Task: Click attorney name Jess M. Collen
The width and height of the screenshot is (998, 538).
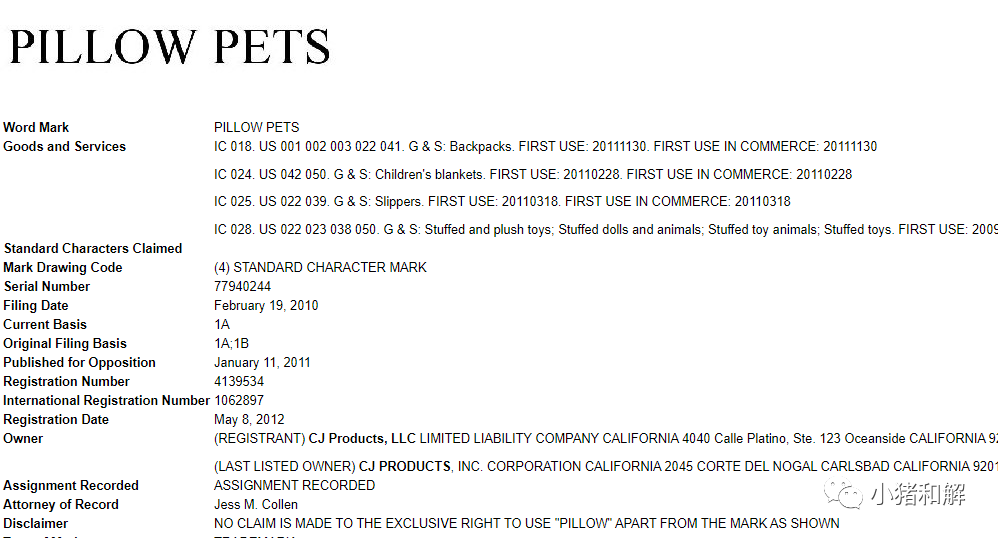Action: pos(256,504)
